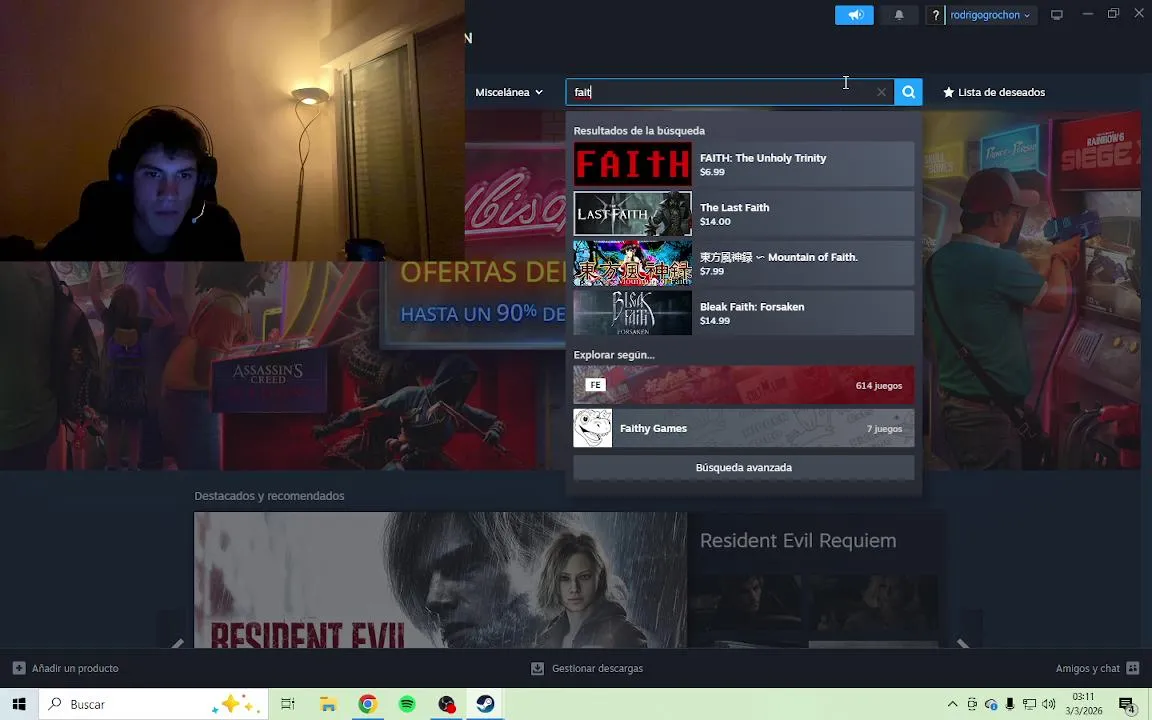Screen dimensions: 1152x720
Task: Click the Buscar taskbar search box
Action: [153, 704]
